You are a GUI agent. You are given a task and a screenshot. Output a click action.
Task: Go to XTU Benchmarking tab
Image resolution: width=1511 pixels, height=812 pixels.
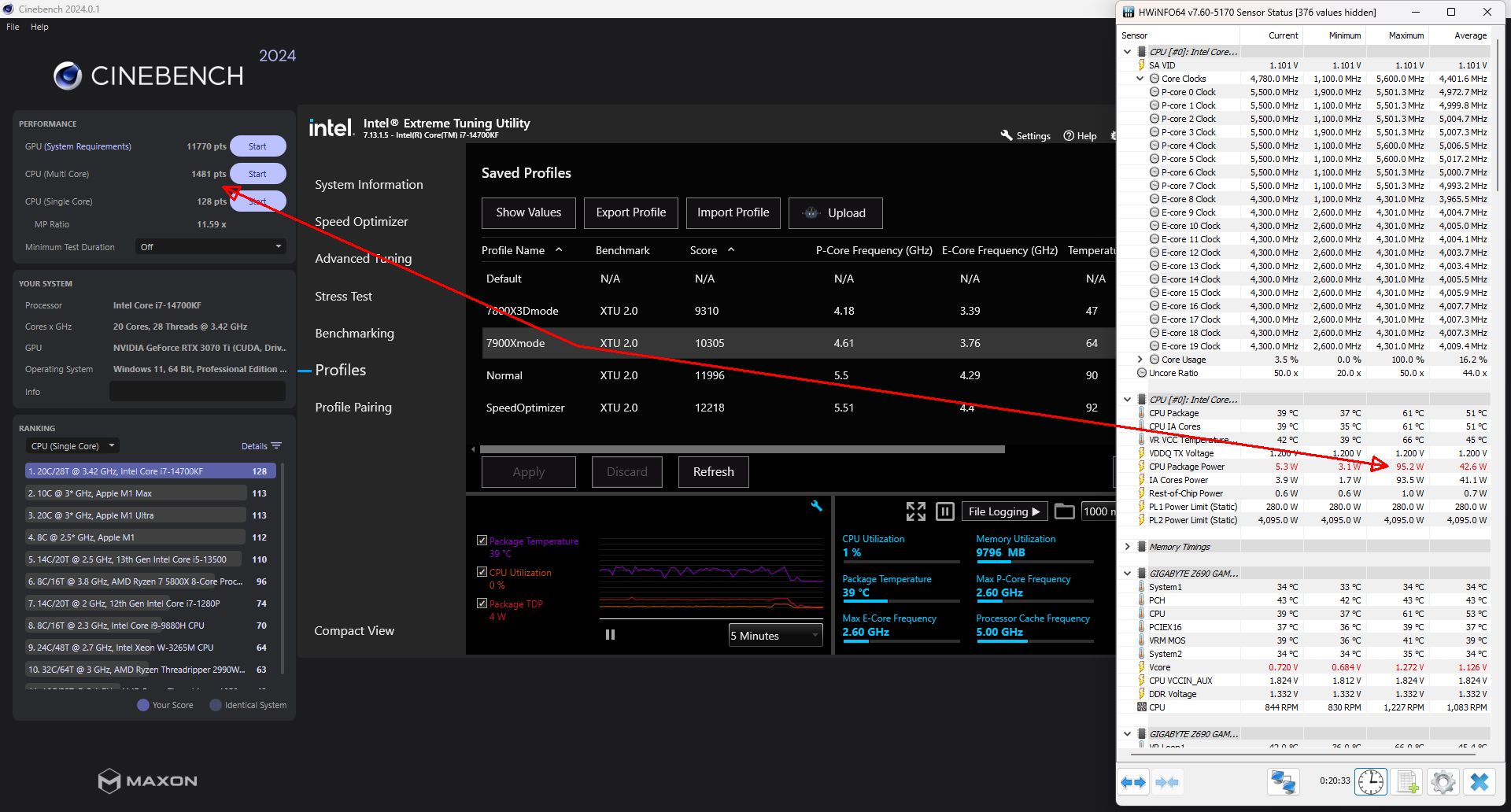coord(354,334)
